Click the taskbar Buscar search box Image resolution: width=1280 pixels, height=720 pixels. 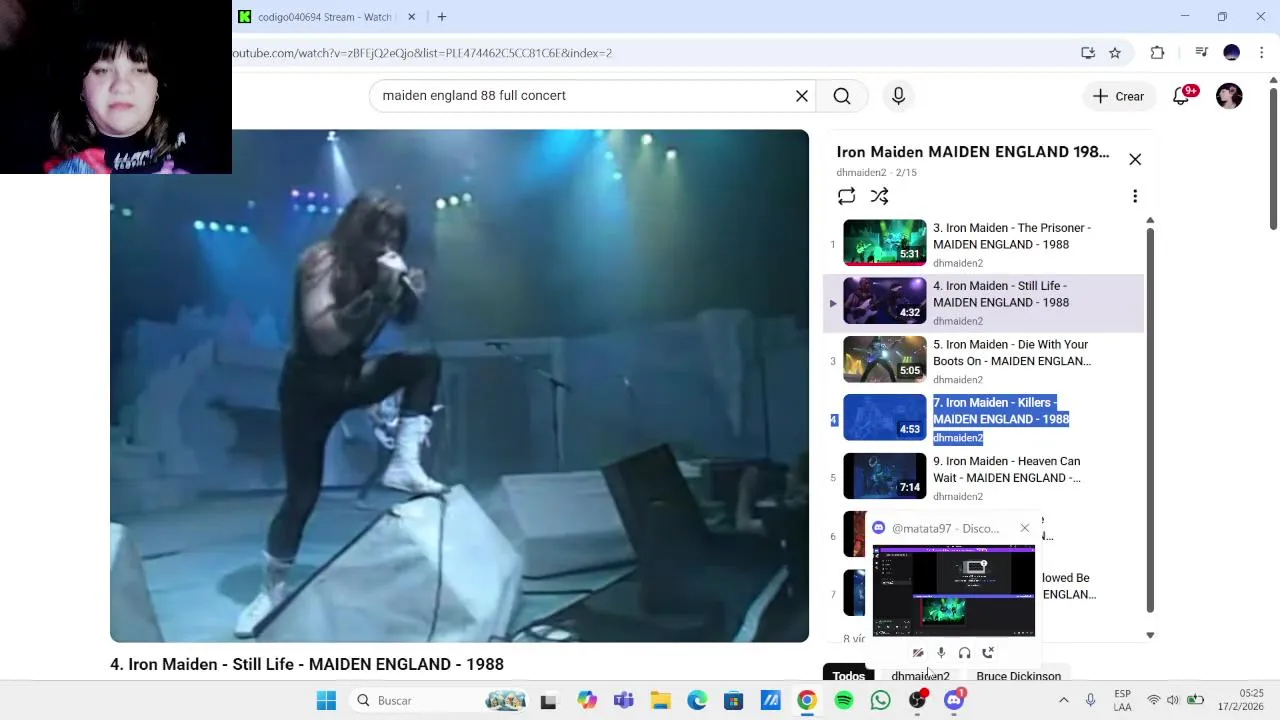pos(440,701)
